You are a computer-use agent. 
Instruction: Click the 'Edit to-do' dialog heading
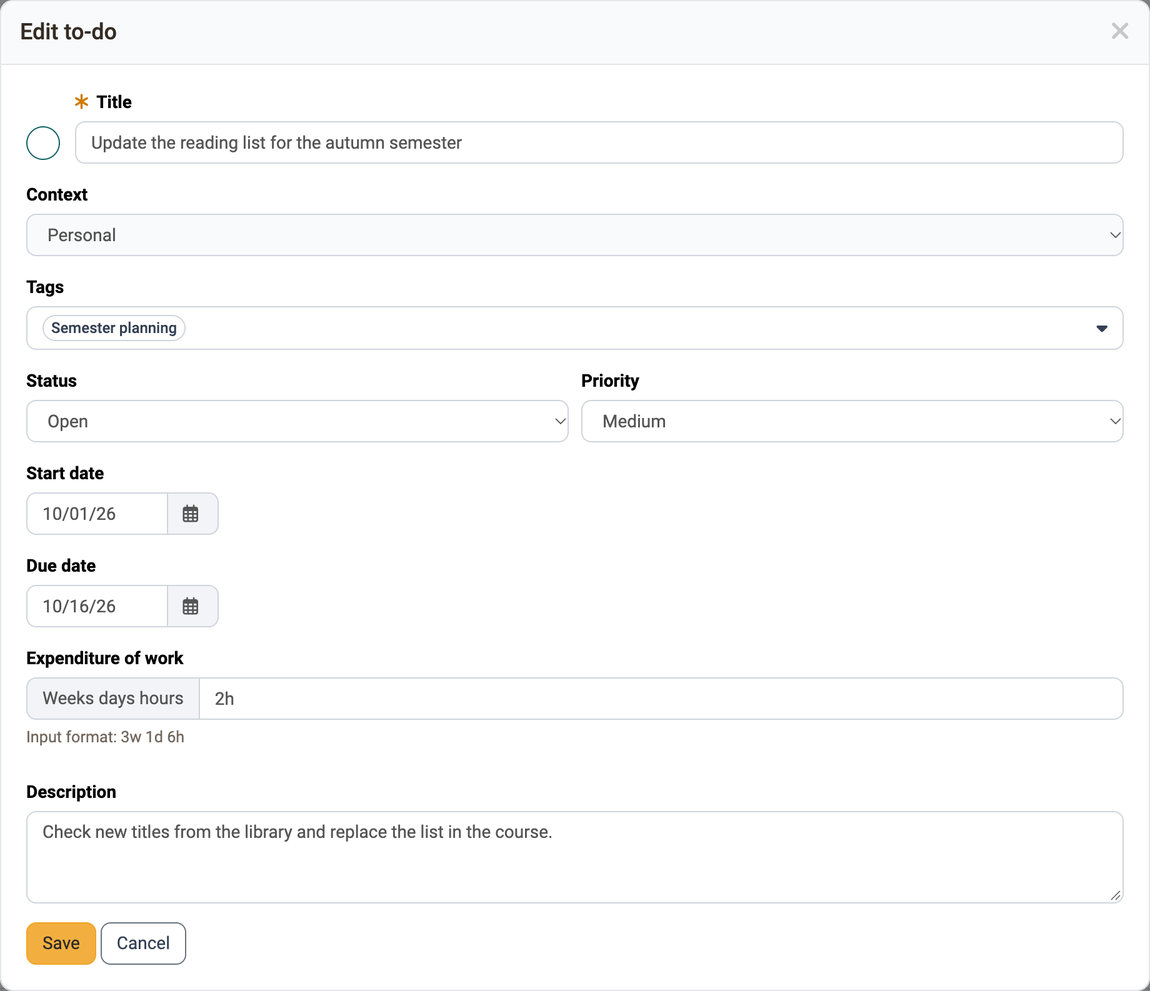point(68,32)
